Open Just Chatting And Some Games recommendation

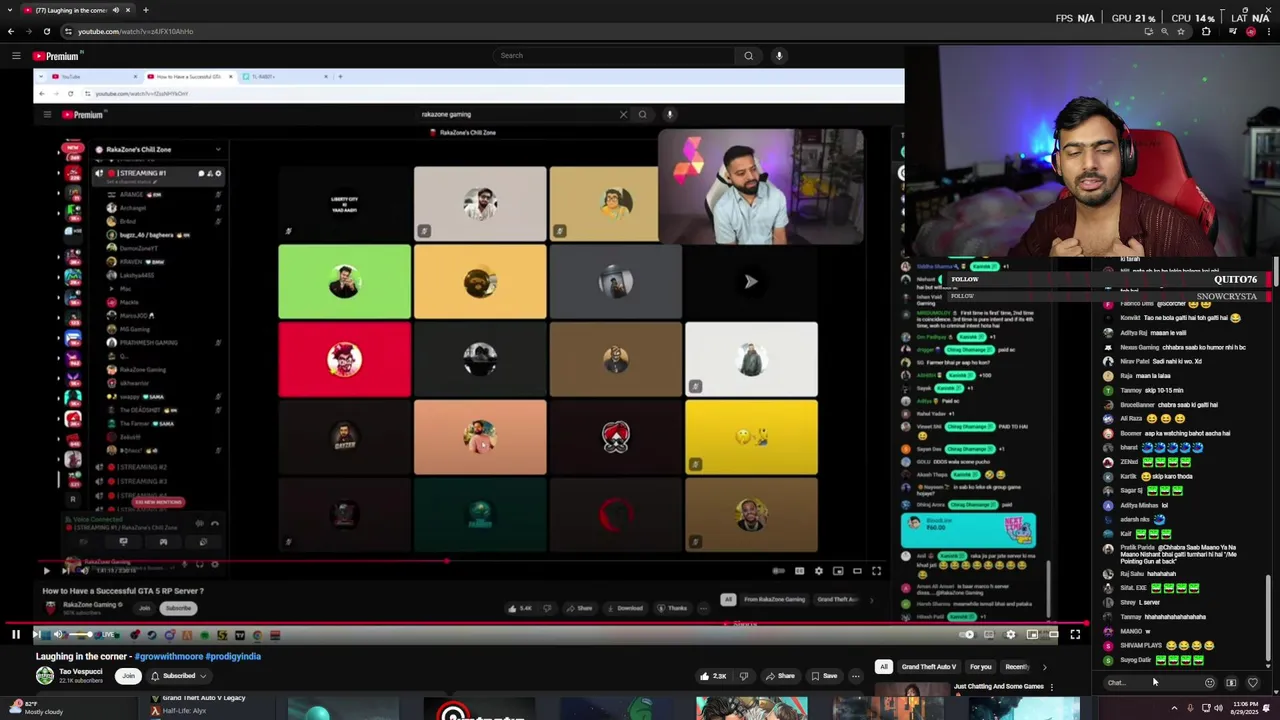pos(998,687)
